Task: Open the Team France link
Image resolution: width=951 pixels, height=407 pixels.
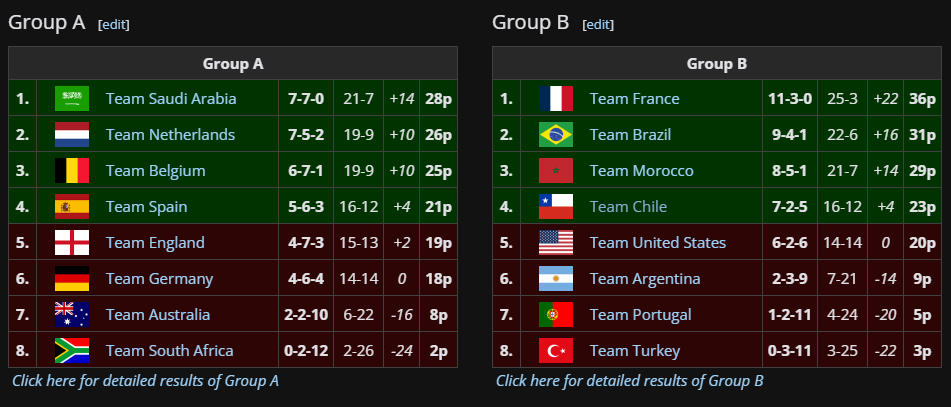Action: [634, 98]
